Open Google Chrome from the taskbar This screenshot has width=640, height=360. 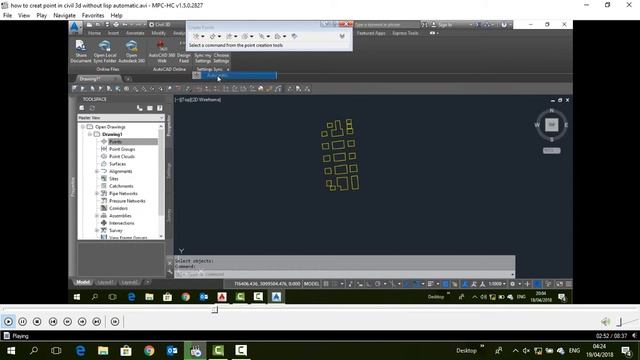[149, 351]
